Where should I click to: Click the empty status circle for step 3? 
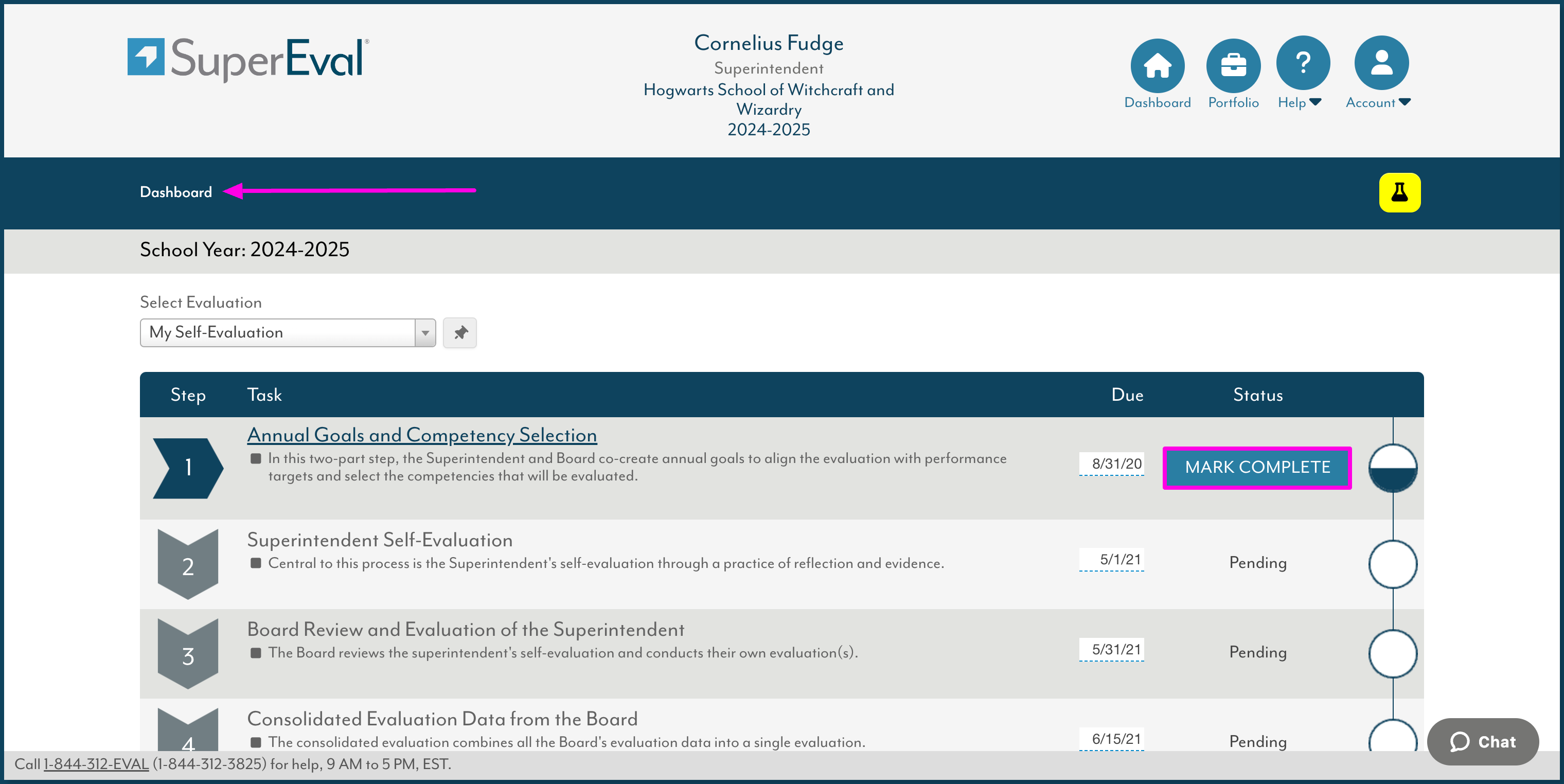coord(1393,653)
